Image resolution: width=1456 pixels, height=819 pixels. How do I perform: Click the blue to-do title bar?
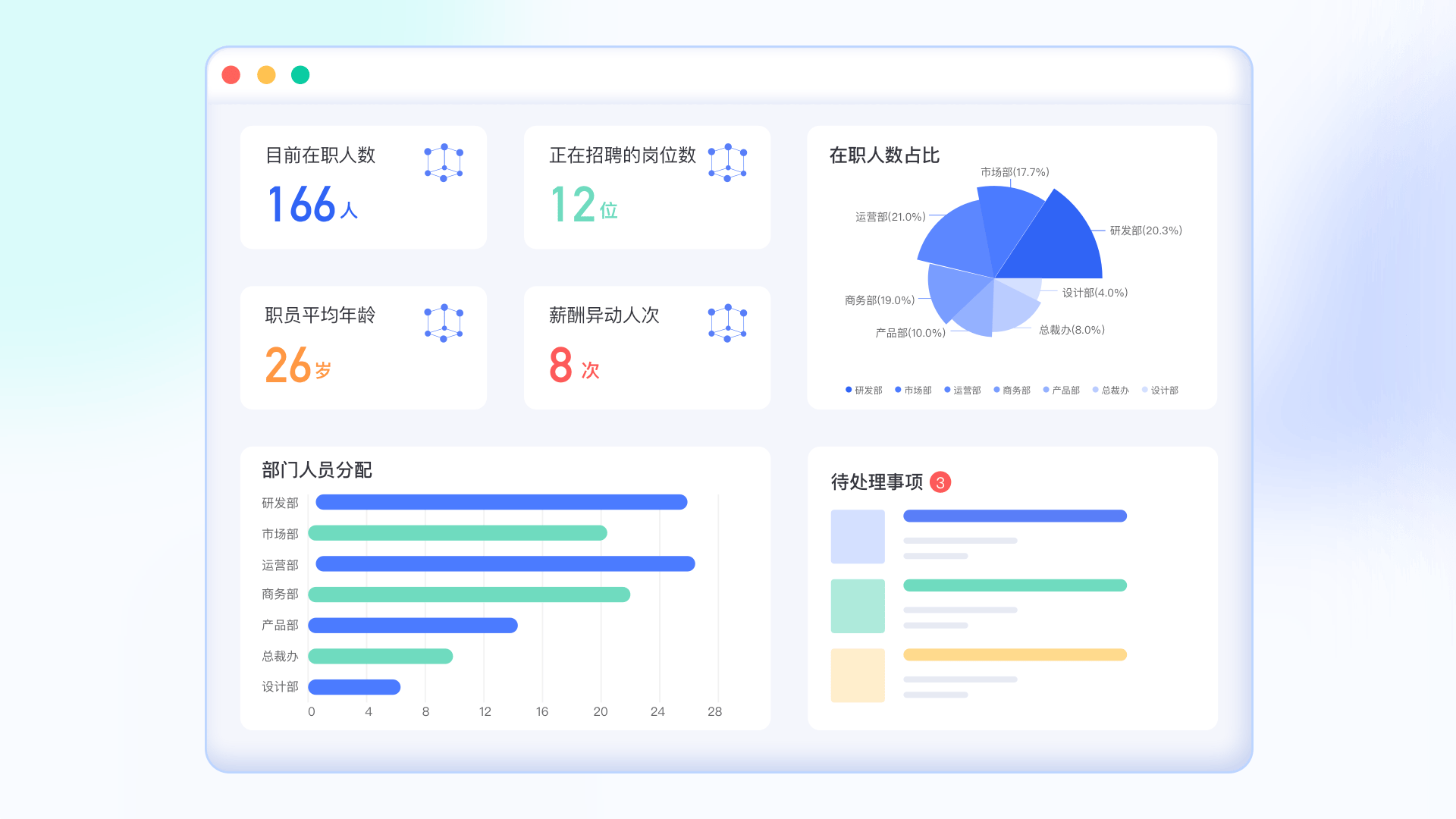click(1015, 516)
